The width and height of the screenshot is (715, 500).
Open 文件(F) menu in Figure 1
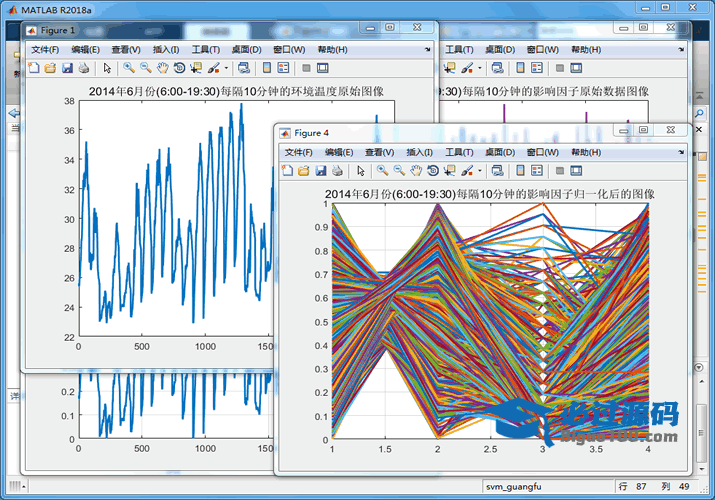[45, 49]
